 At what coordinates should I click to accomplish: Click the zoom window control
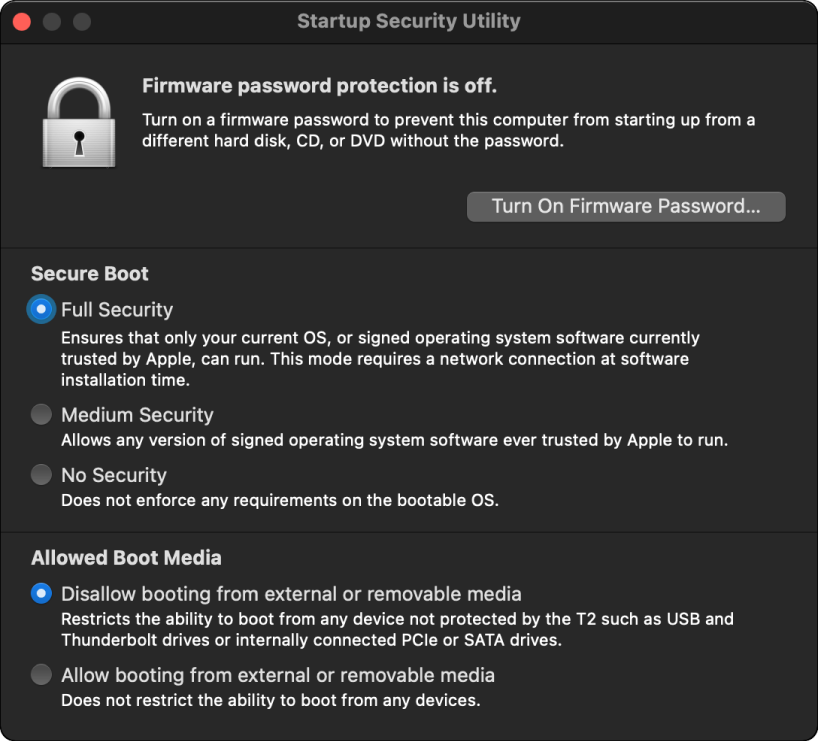coord(81,20)
